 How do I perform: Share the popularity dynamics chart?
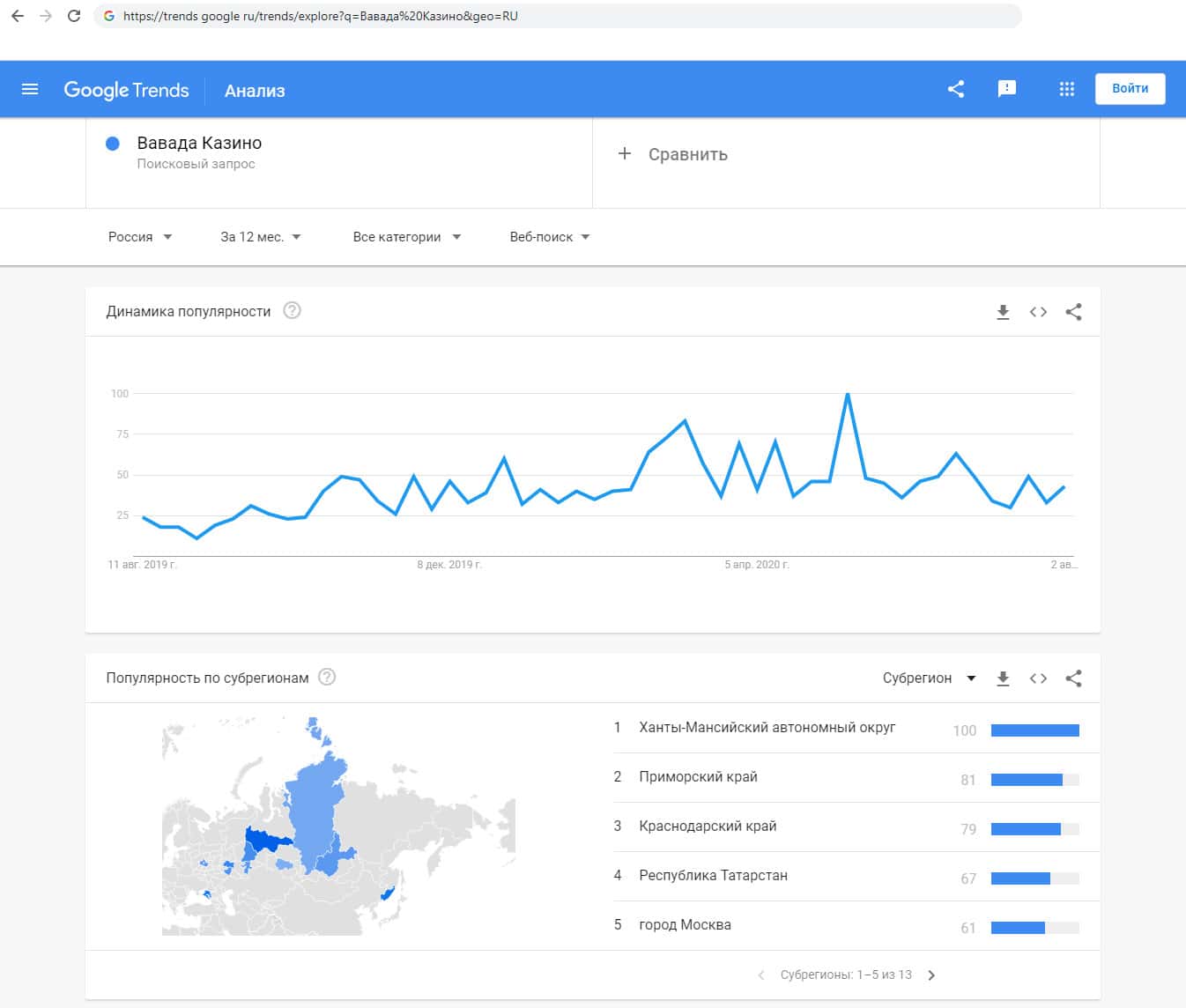point(1073,312)
